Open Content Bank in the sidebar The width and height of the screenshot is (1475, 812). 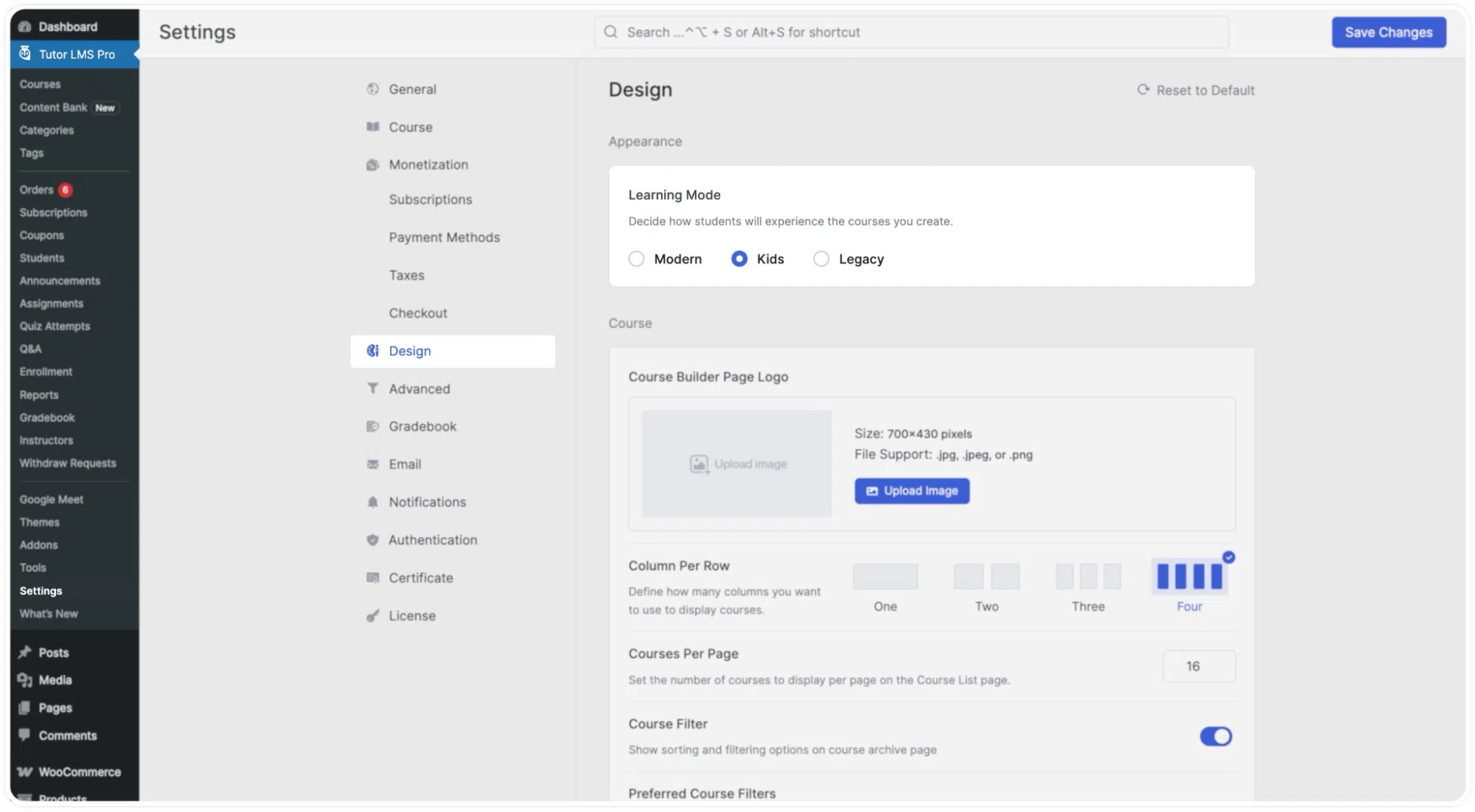coord(53,107)
